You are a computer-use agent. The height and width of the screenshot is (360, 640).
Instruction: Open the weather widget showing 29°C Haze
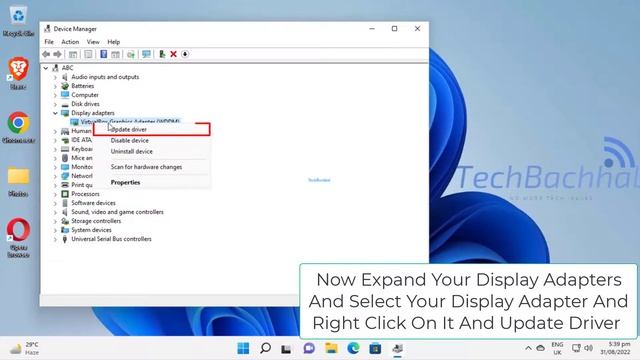(24, 348)
